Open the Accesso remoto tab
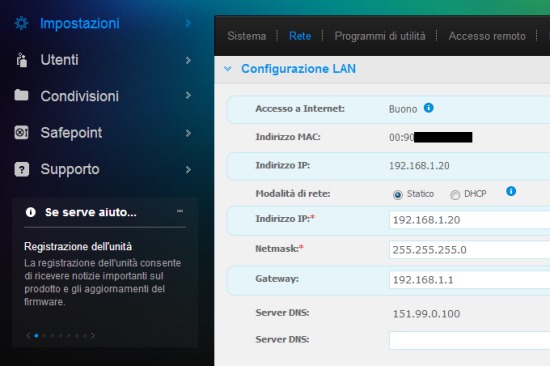Image resolution: width=550 pixels, height=366 pixels. pyautogui.click(x=487, y=36)
